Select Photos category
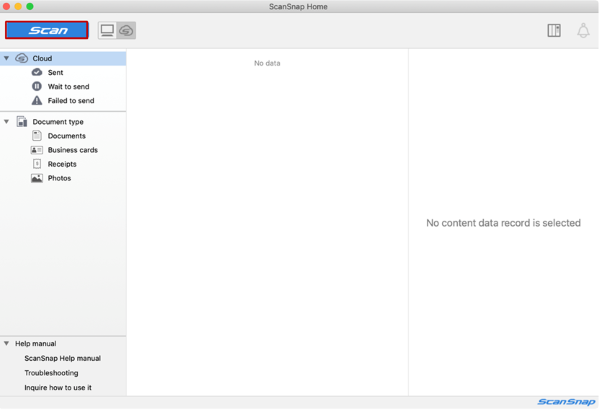 [59, 178]
